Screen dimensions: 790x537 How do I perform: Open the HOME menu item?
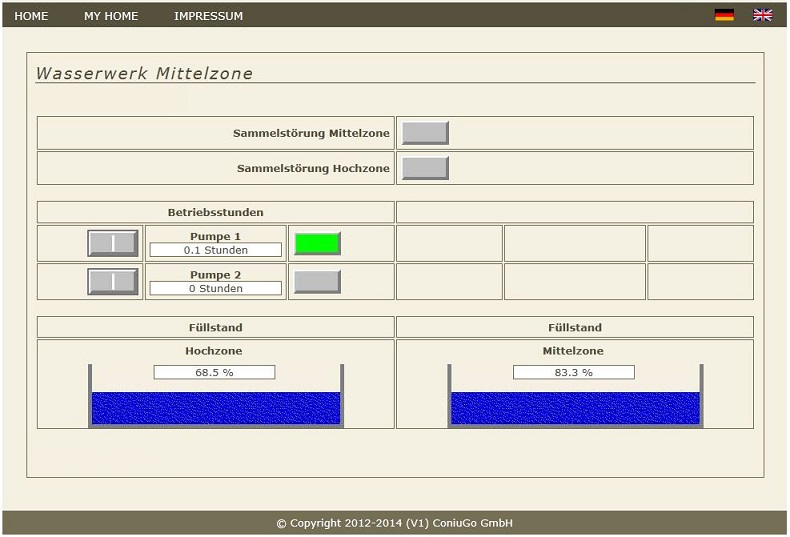pos(31,16)
